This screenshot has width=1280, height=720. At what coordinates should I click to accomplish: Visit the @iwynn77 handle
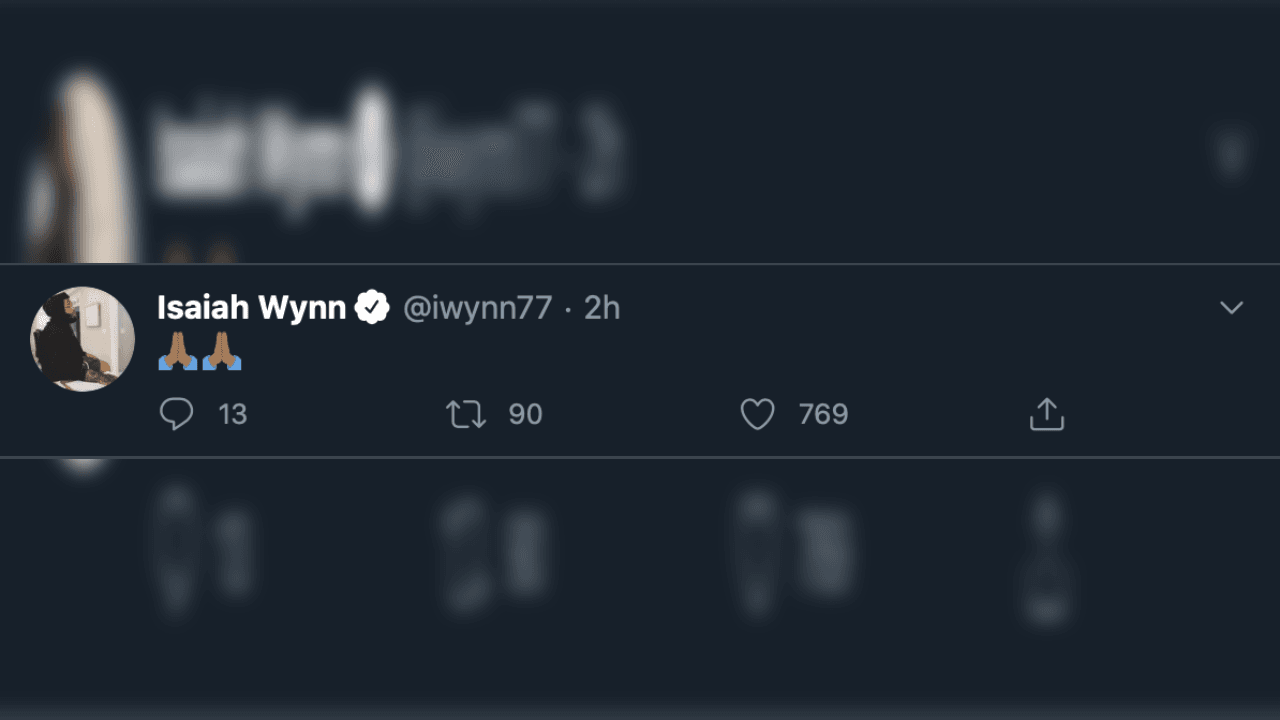click(477, 308)
